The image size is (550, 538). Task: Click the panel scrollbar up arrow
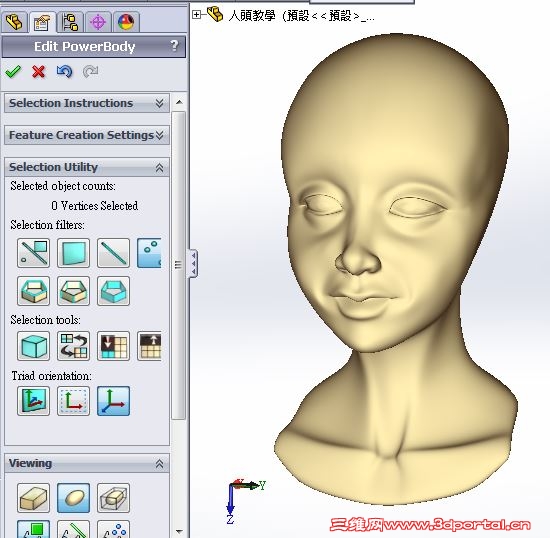click(179, 102)
